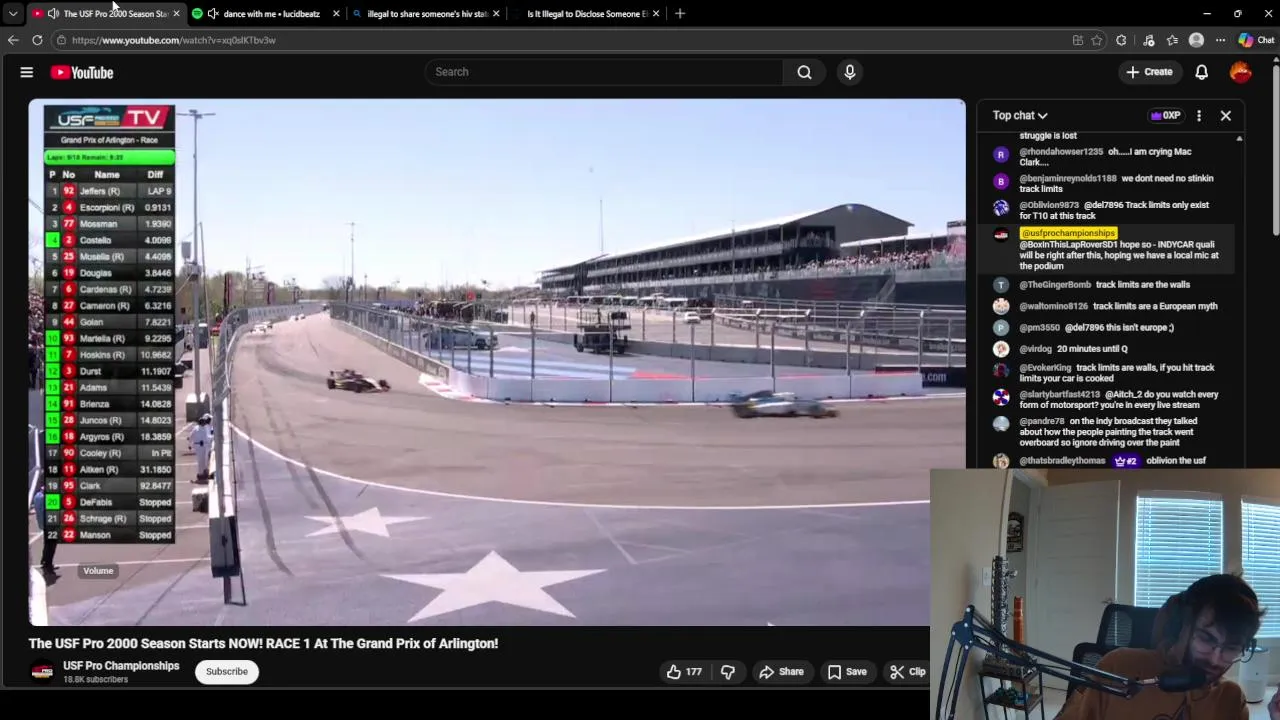Open the browser tab actions dropdown
Image resolution: width=1280 pixels, height=720 pixels.
click(x=12, y=14)
